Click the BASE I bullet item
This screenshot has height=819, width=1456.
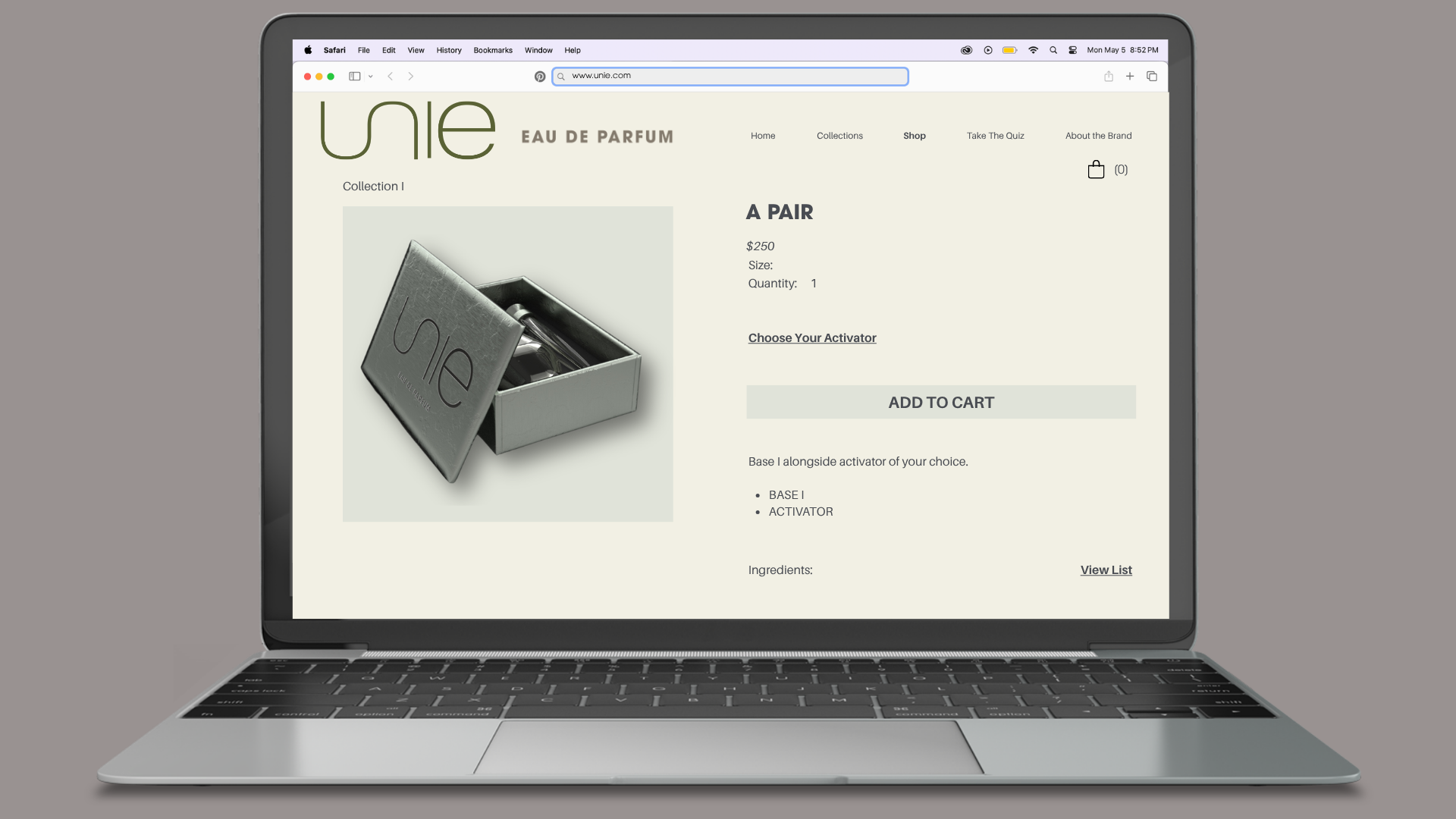[786, 495]
